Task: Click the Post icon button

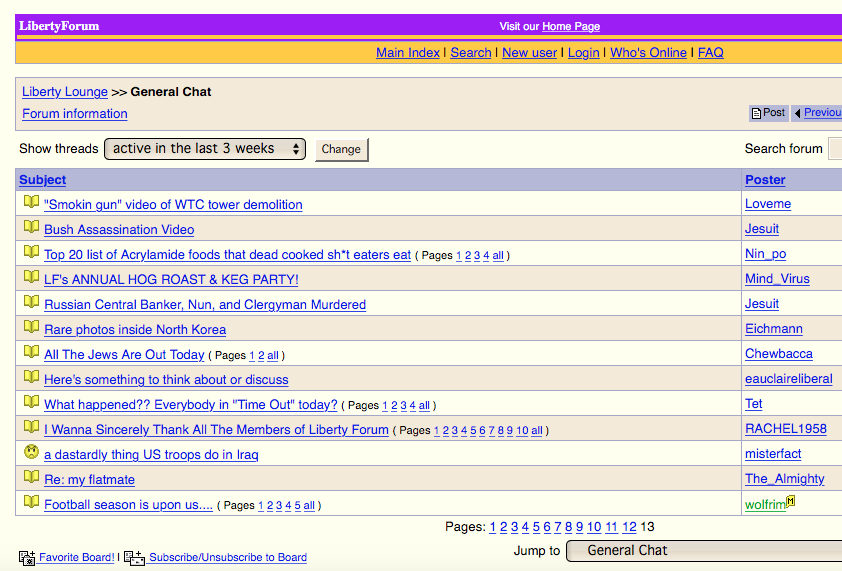Action: (768, 113)
